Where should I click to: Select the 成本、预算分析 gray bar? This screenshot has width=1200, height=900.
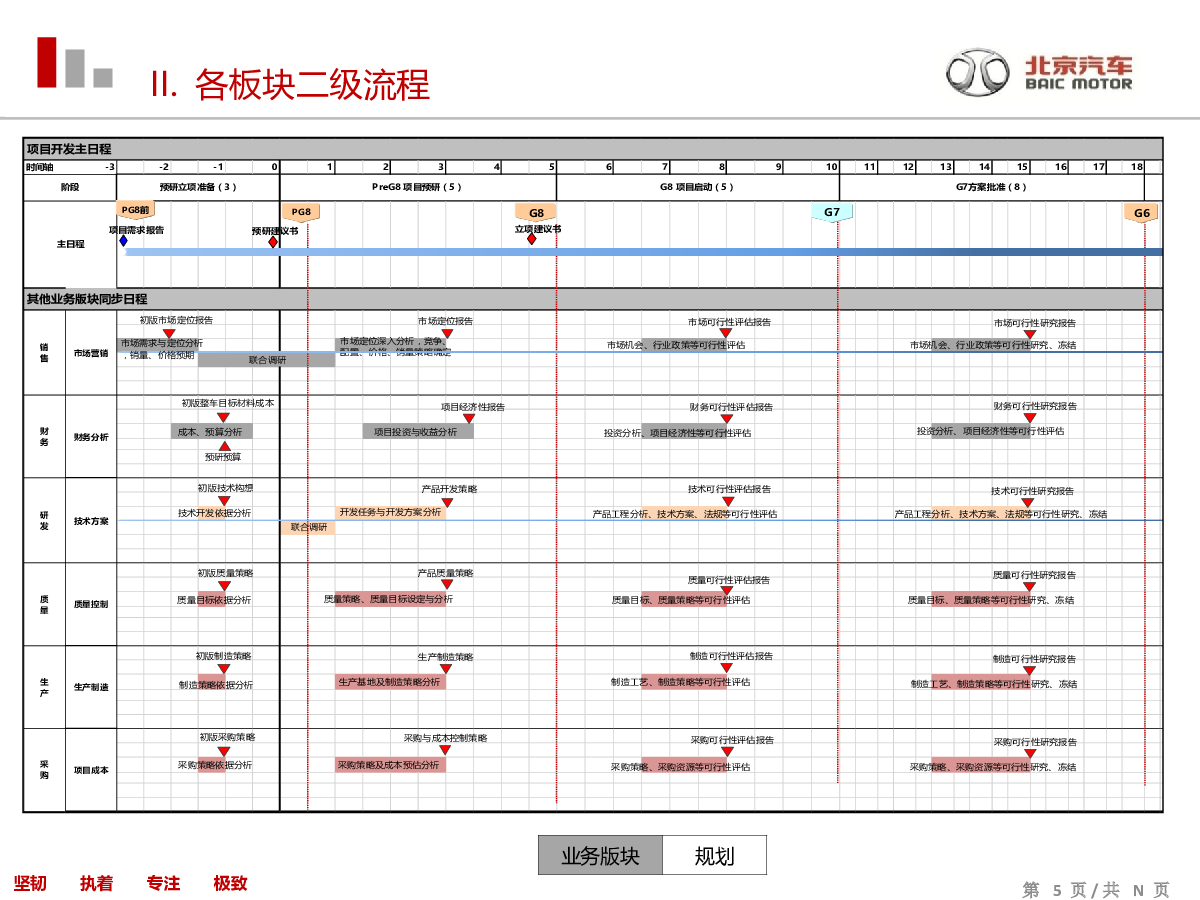(x=211, y=432)
